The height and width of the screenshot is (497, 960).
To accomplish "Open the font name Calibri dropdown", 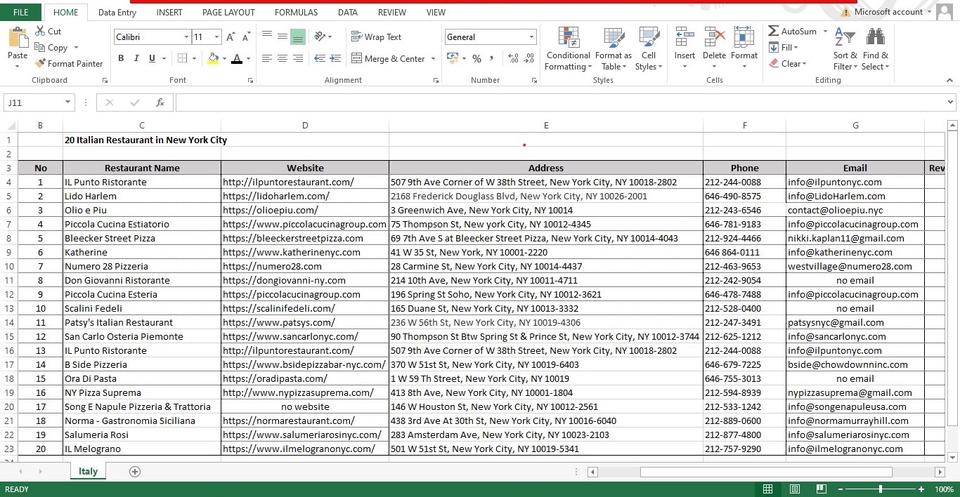I will click(x=186, y=37).
